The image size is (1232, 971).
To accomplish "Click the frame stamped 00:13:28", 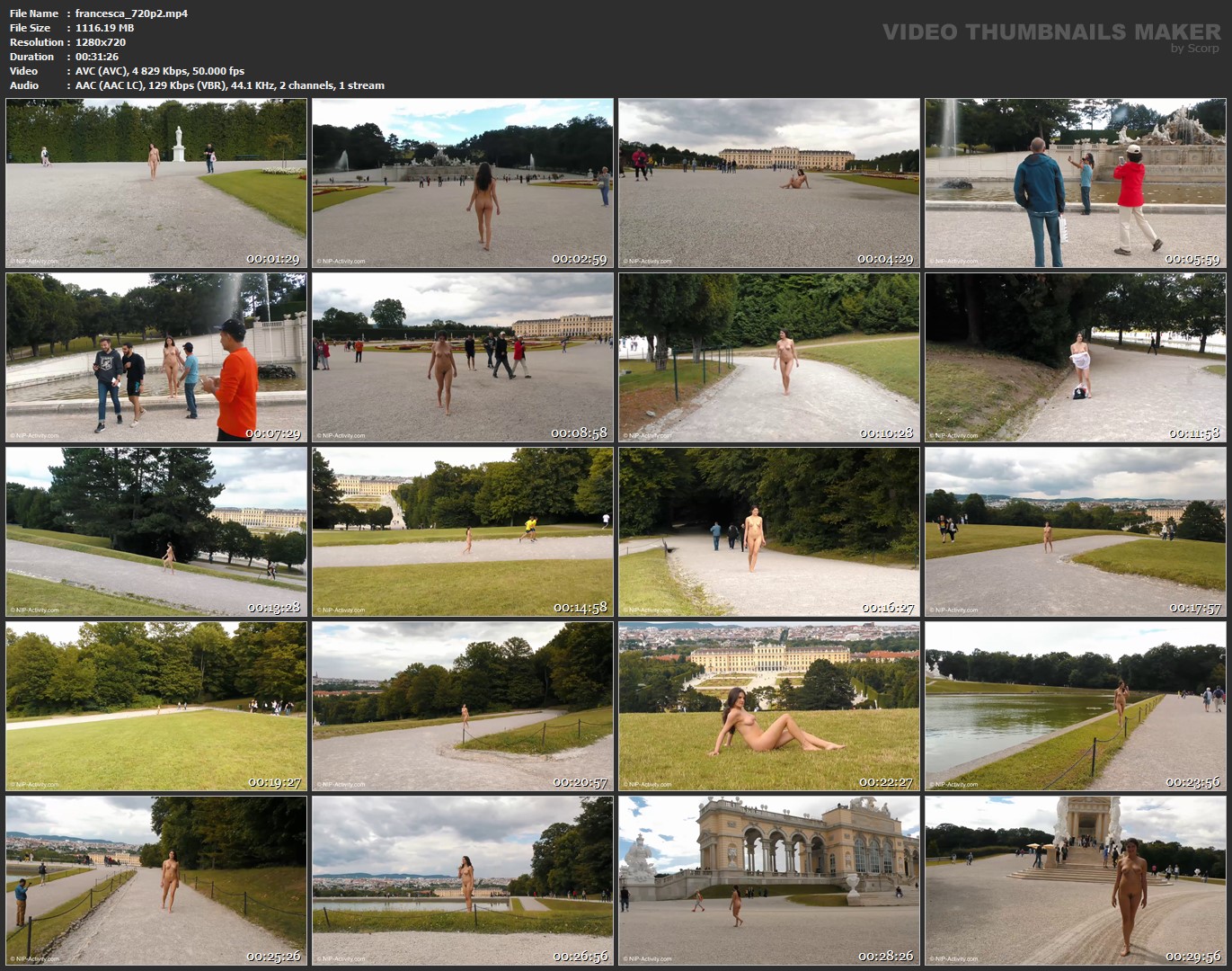I will (x=156, y=532).
